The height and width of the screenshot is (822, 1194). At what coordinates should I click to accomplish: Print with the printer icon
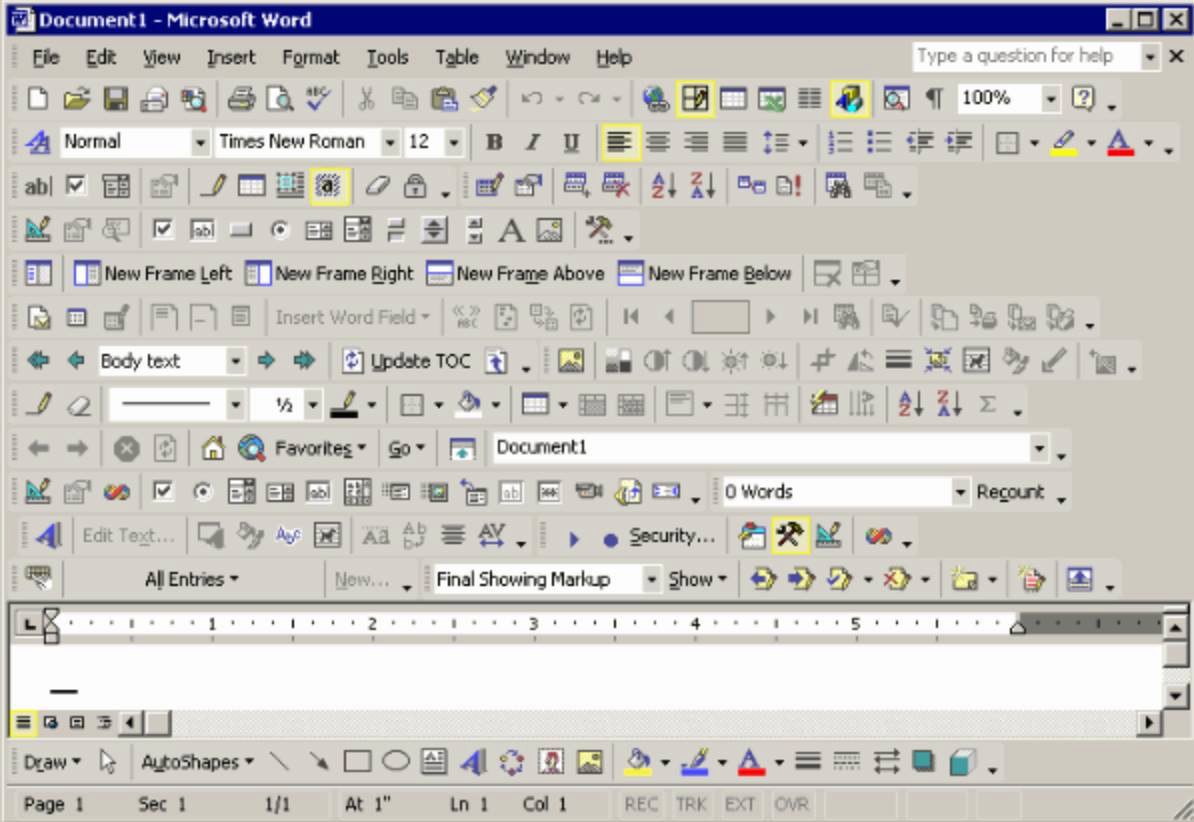point(241,98)
